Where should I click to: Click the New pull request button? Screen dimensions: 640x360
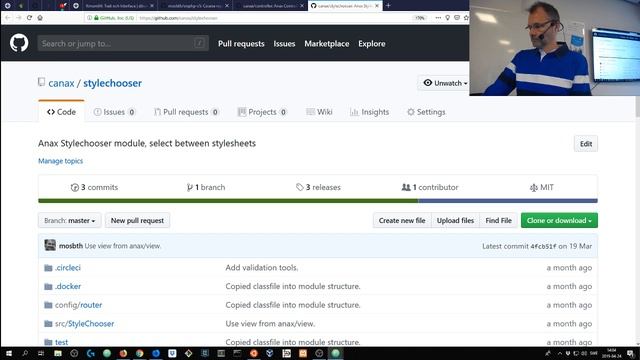[x=137, y=220]
